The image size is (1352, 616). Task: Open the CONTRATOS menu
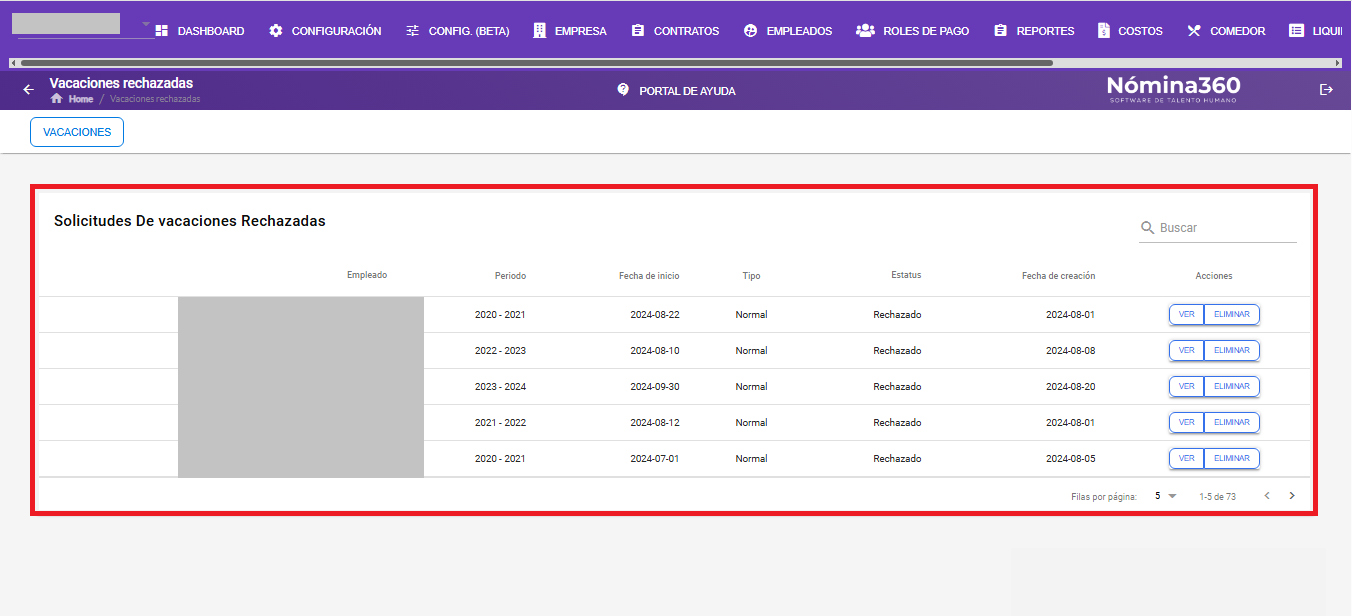(687, 31)
